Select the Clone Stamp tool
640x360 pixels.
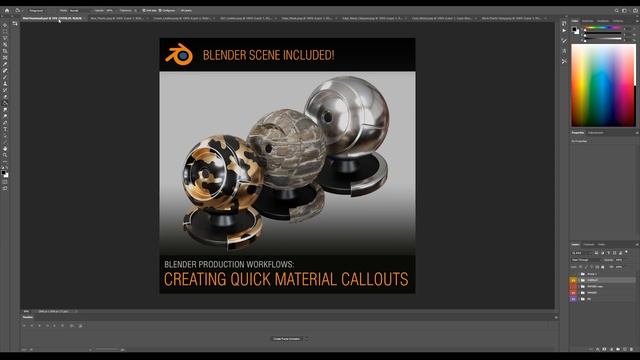tap(5, 84)
